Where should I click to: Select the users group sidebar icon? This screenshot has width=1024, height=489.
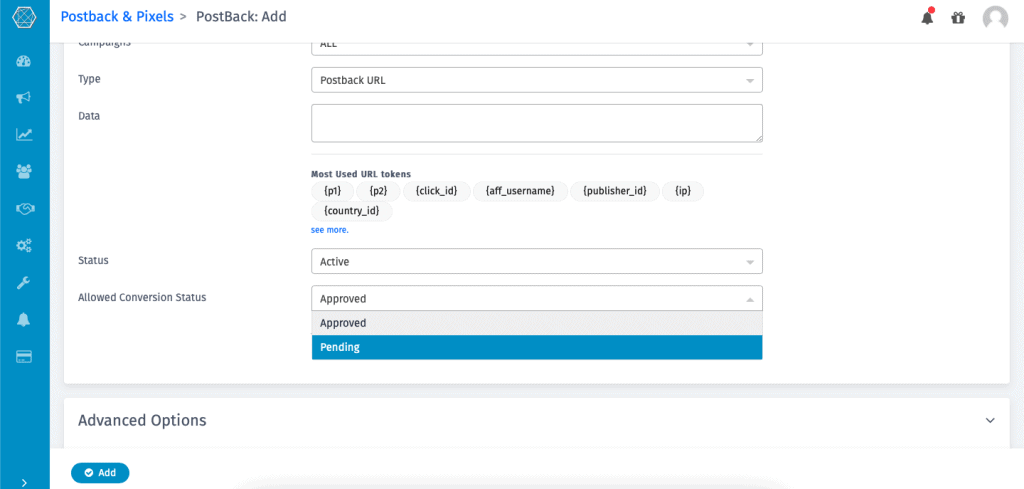pyautogui.click(x=24, y=171)
